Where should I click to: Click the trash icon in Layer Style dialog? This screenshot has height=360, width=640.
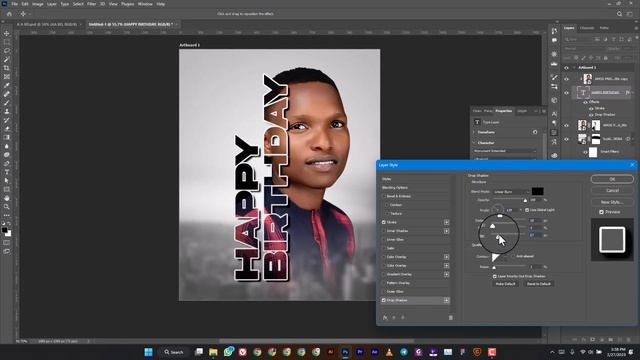451,318
